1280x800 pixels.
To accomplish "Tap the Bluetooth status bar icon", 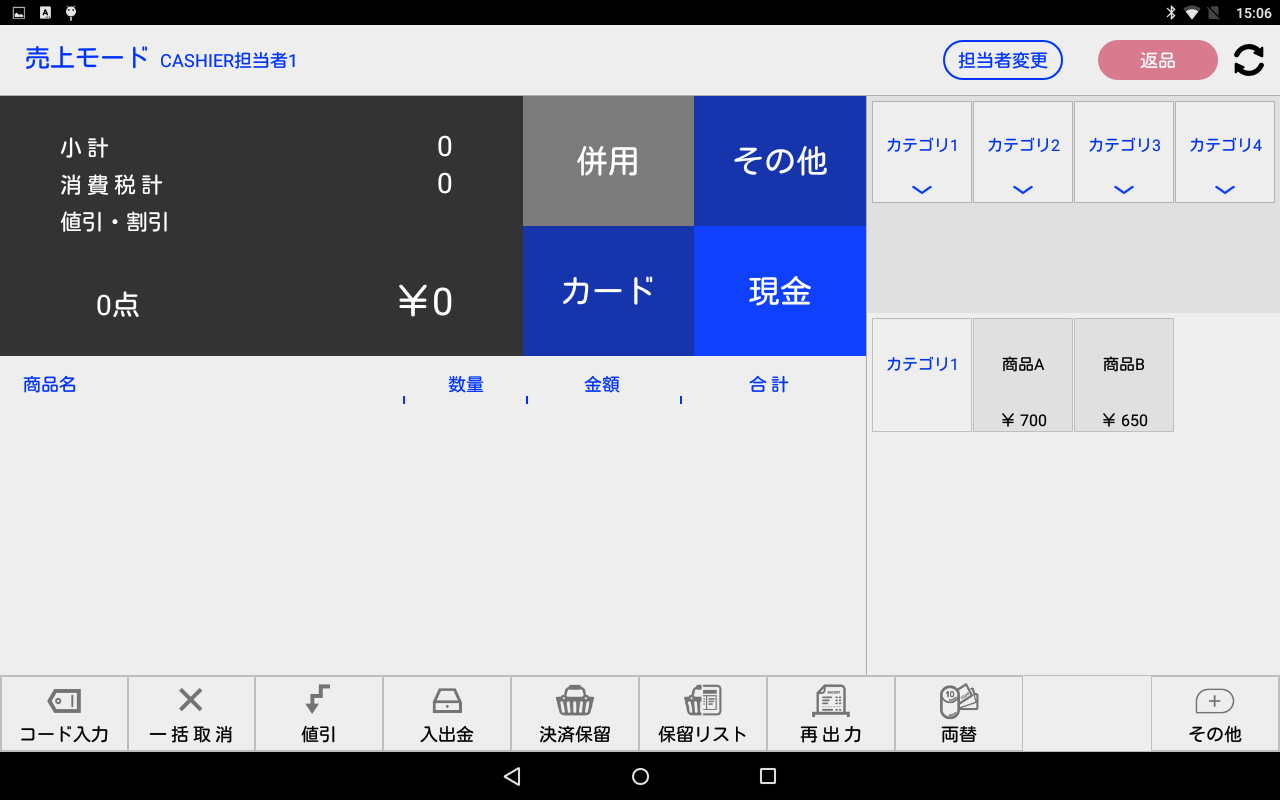I will coord(1170,13).
